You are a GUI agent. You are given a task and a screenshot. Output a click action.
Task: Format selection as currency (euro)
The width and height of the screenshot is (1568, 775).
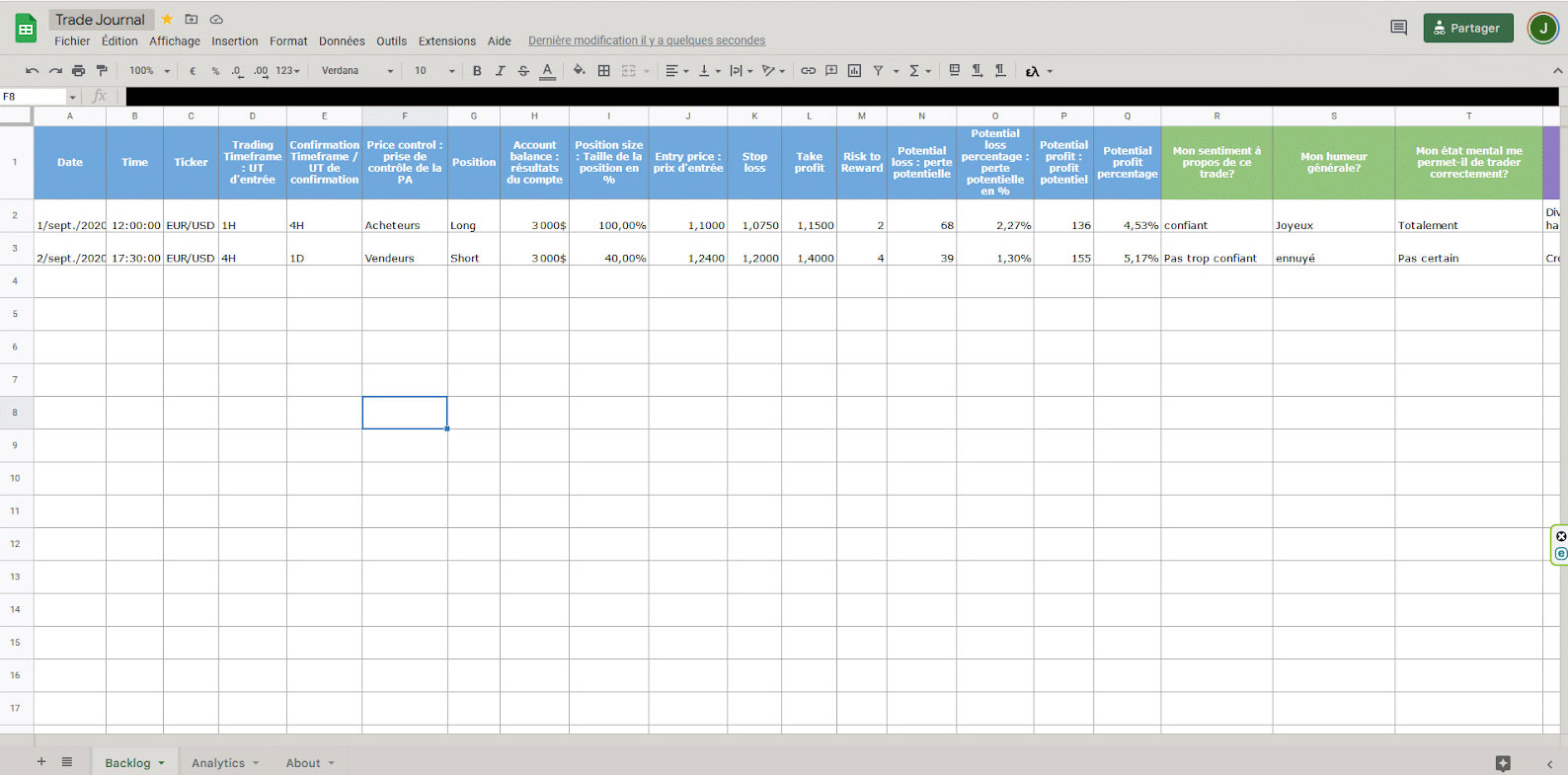[193, 71]
